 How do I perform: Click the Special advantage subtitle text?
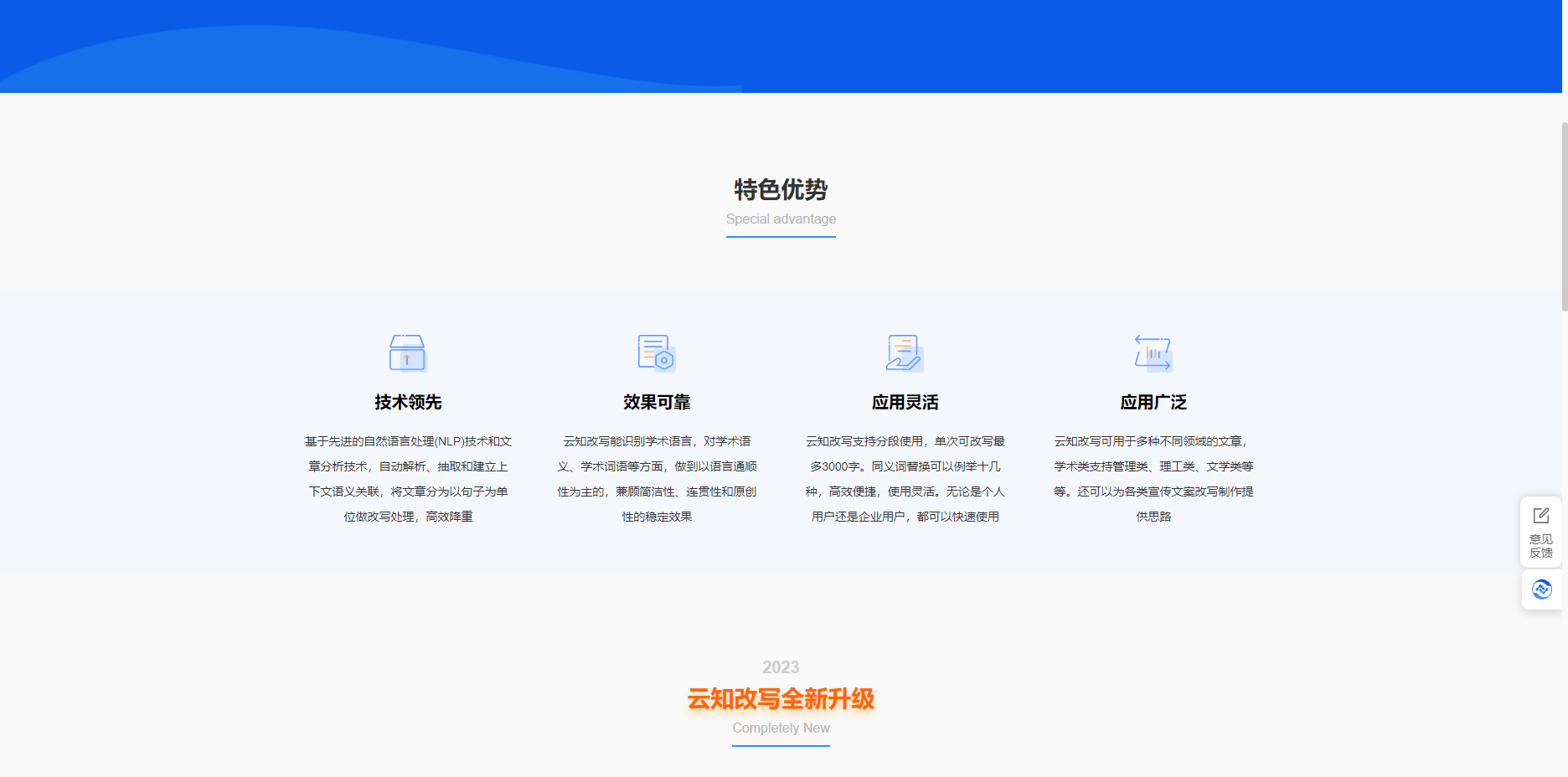pyautogui.click(x=781, y=219)
